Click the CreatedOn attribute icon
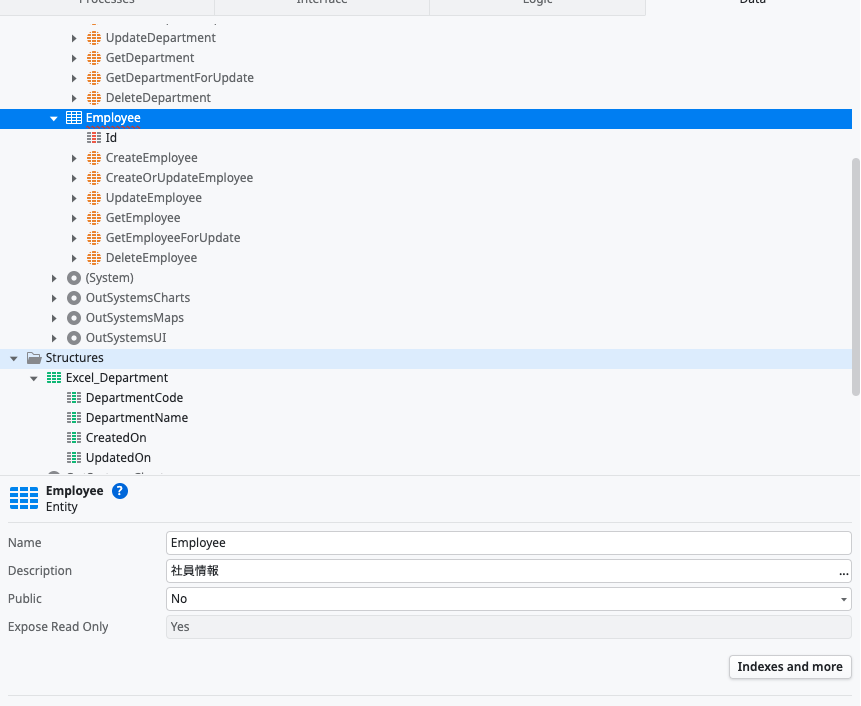Image resolution: width=861 pixels, height=706 pixels. pyautogui.click(x=74, y=438)
